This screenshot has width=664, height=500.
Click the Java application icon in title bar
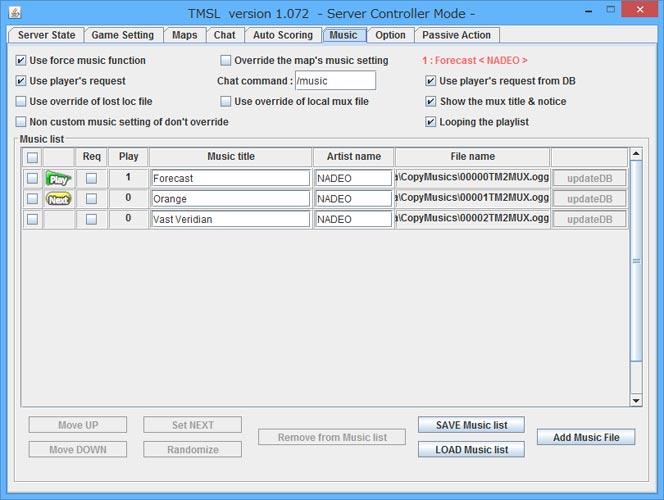coord(13,12)
